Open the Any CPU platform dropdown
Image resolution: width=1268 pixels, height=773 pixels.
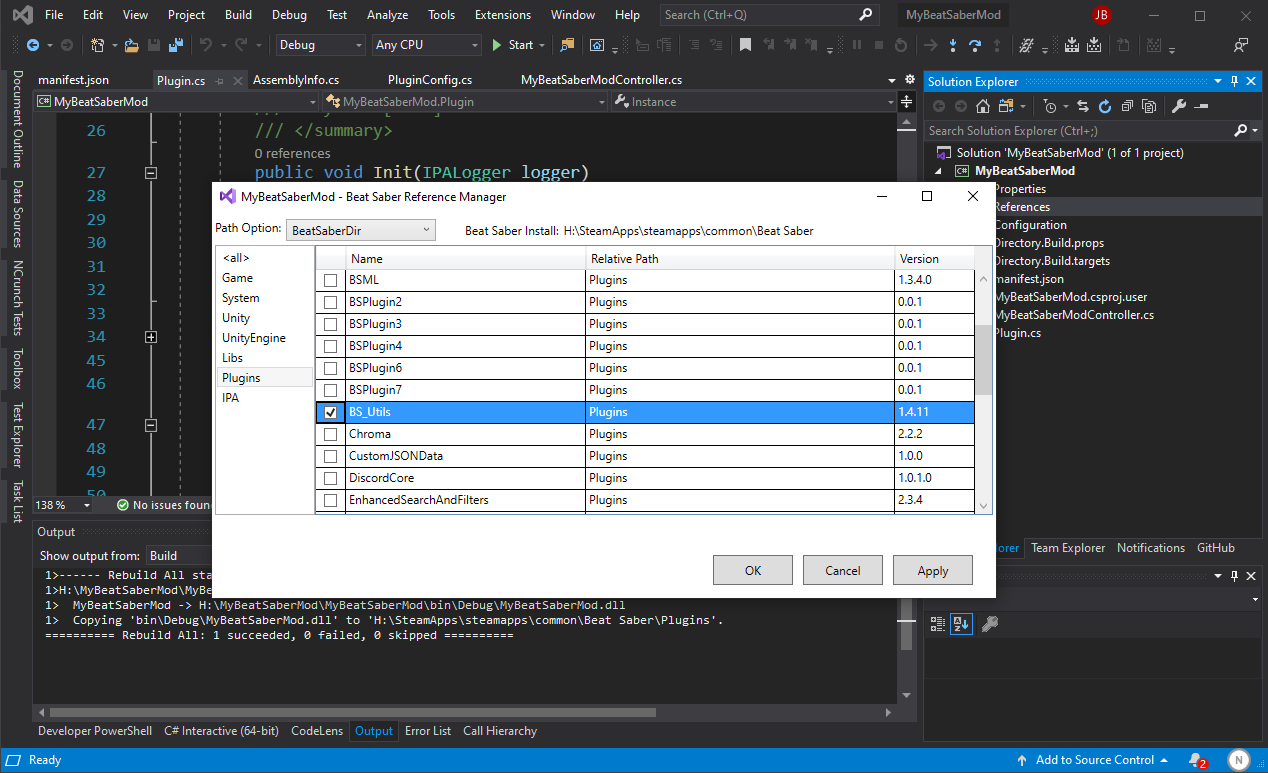(x=426, y=45)
